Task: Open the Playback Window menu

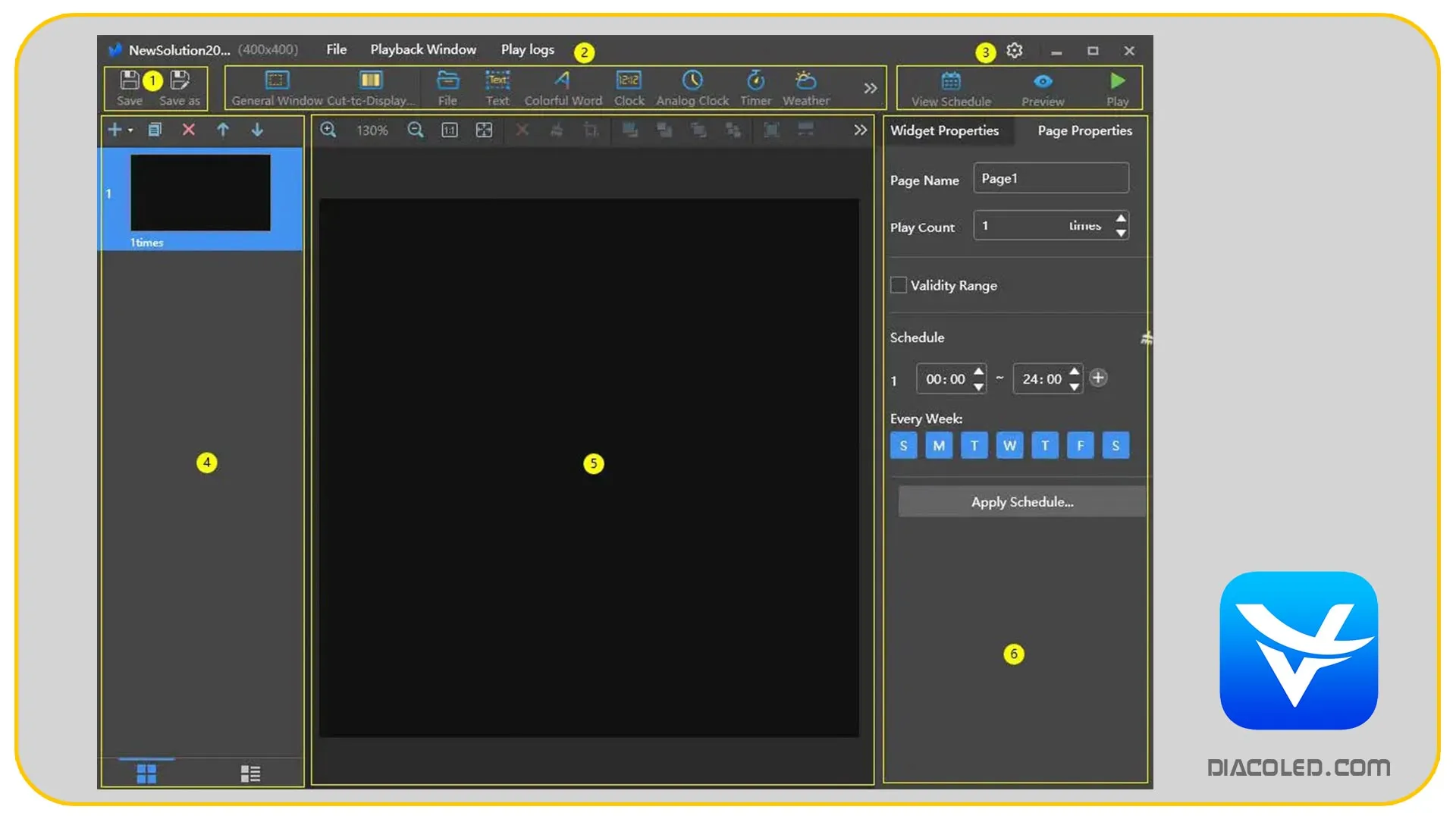Action: (423, 49)
